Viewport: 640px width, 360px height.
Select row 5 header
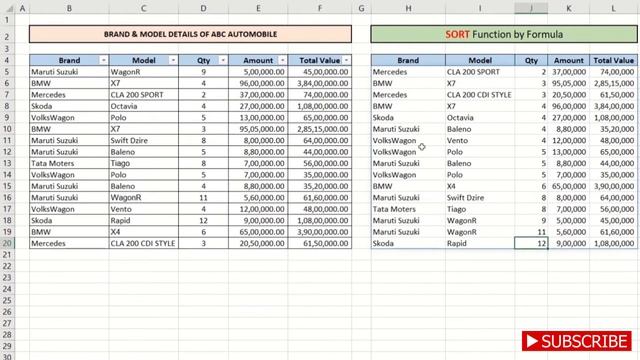coord(7,72)
